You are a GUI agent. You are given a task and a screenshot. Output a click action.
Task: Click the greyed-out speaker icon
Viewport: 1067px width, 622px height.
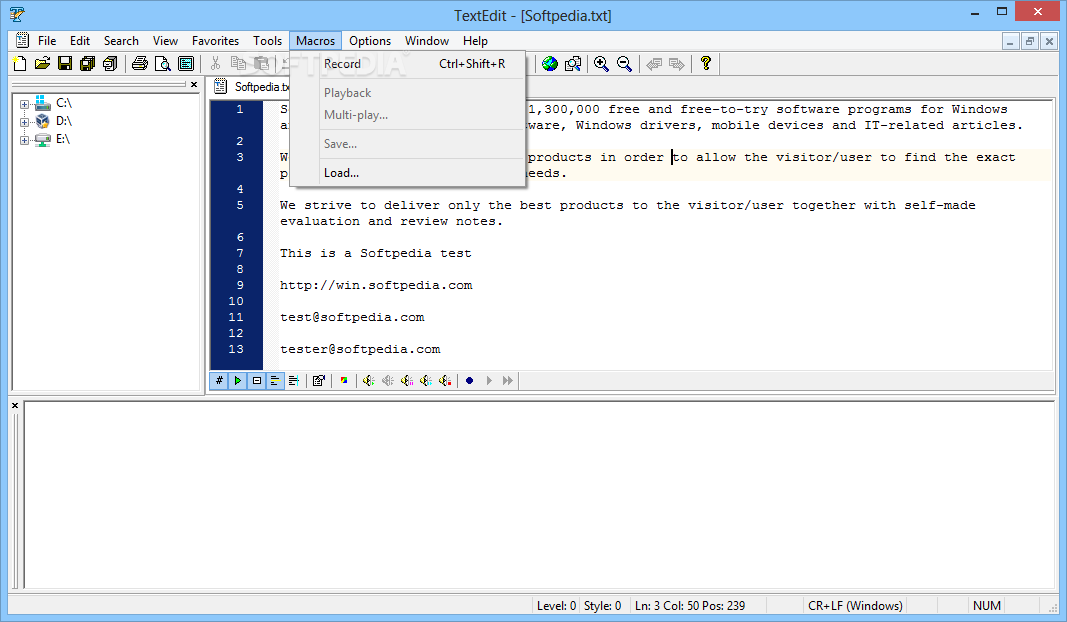(x=388, y=381)
